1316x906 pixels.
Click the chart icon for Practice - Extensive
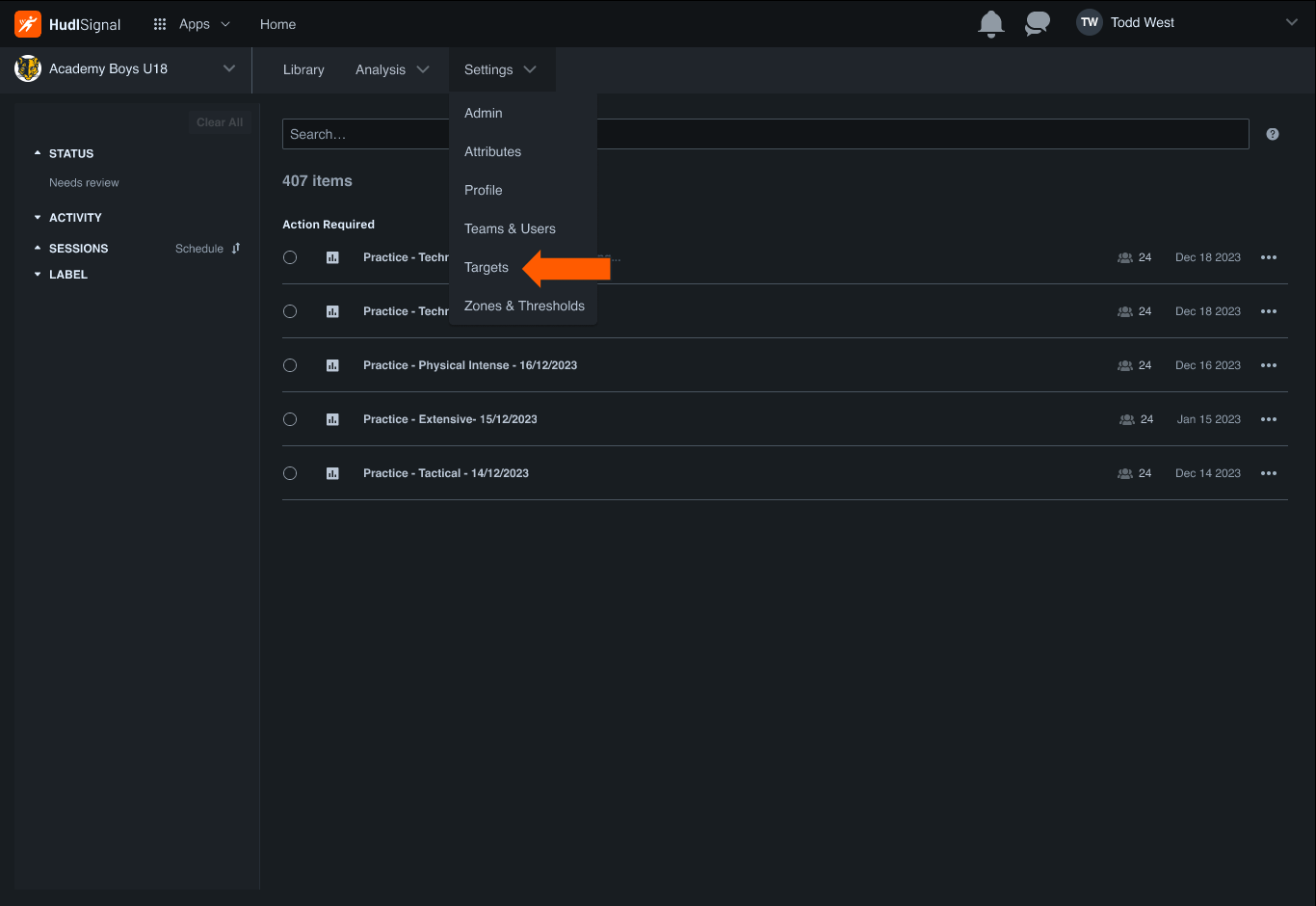pyautogui.click(x=332, y=419)
